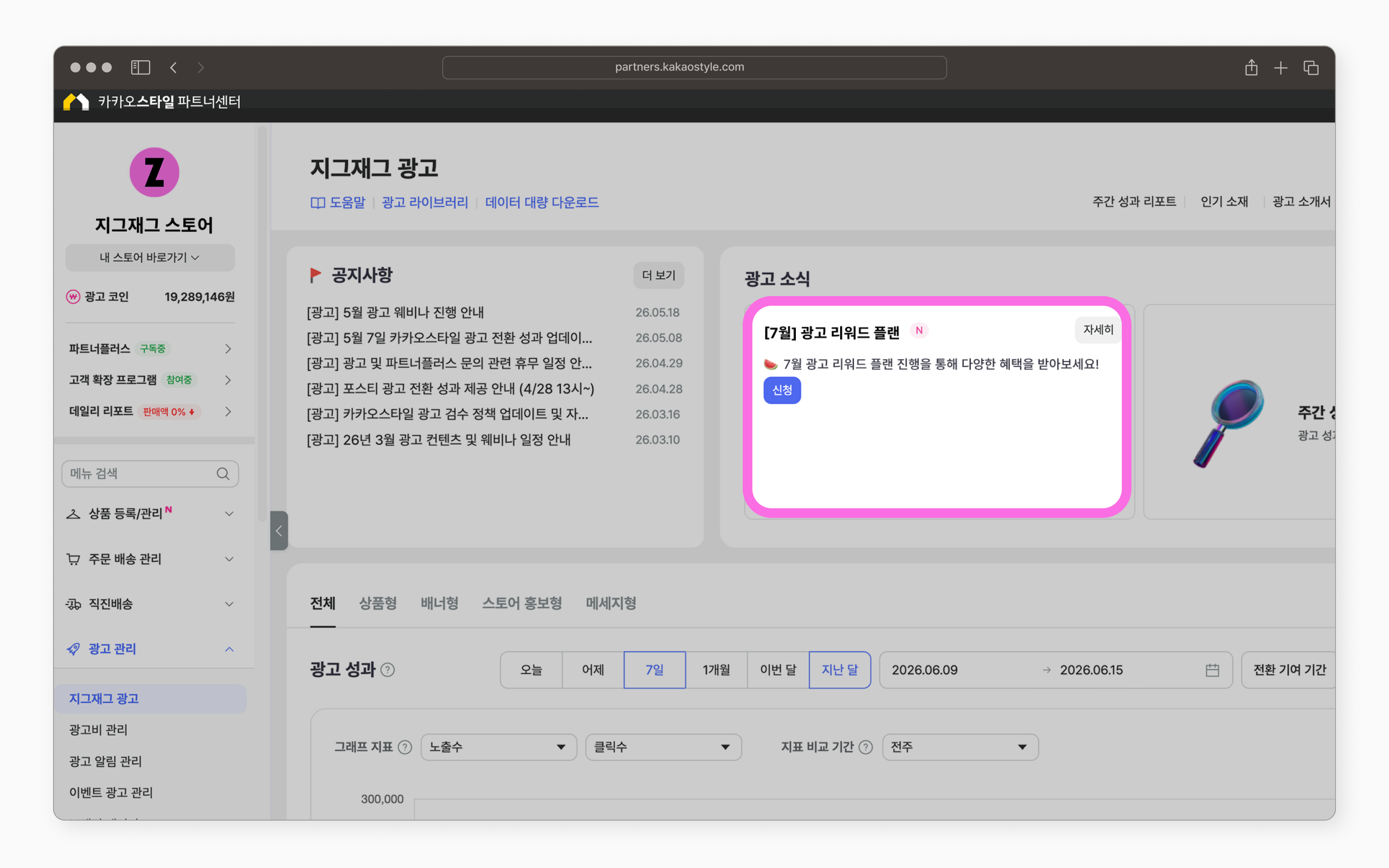Open the 광고 라이브러리 link

425,203
